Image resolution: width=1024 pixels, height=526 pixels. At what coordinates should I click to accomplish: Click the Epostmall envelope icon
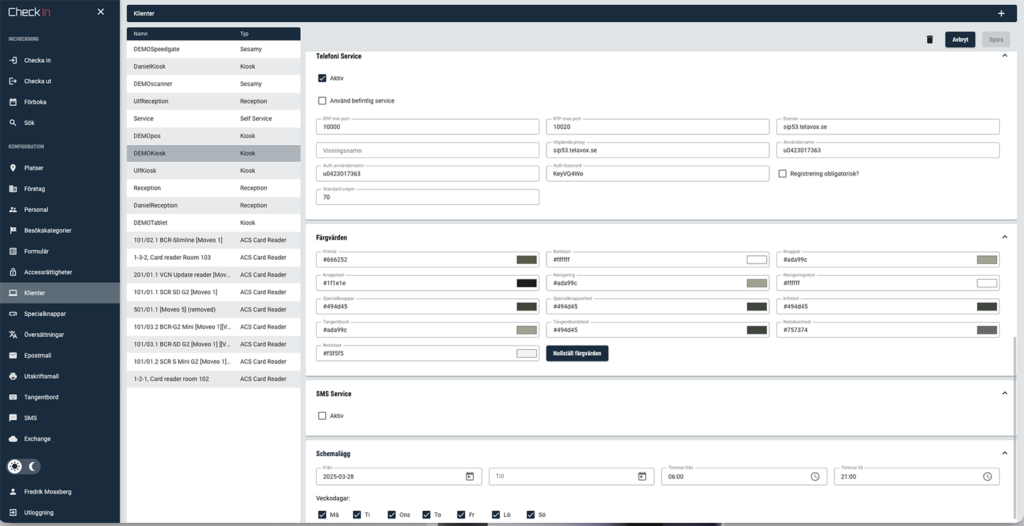coord(13,355)
